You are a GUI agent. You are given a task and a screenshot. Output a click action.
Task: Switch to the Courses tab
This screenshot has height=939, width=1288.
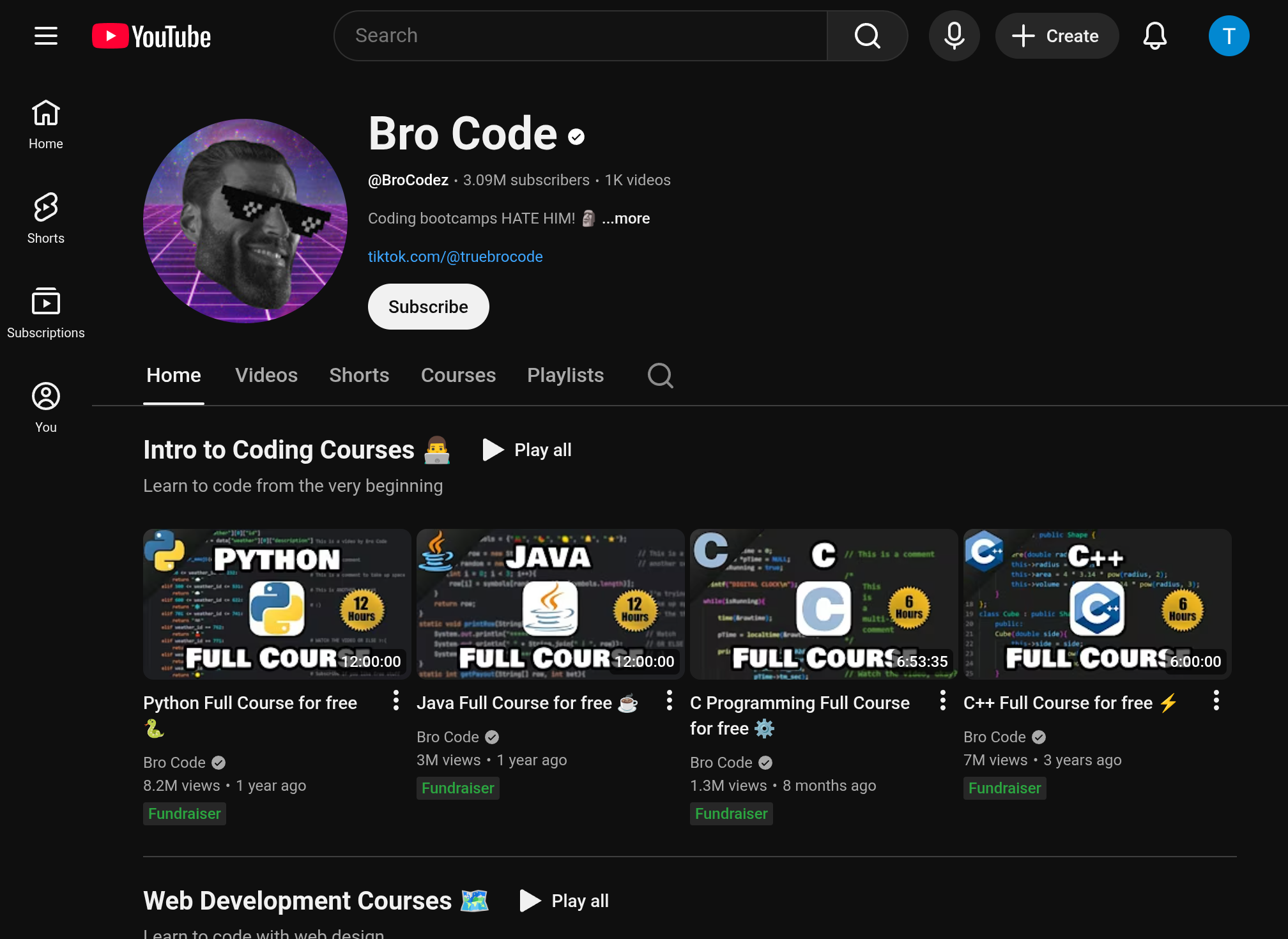[x=458, y=375]
